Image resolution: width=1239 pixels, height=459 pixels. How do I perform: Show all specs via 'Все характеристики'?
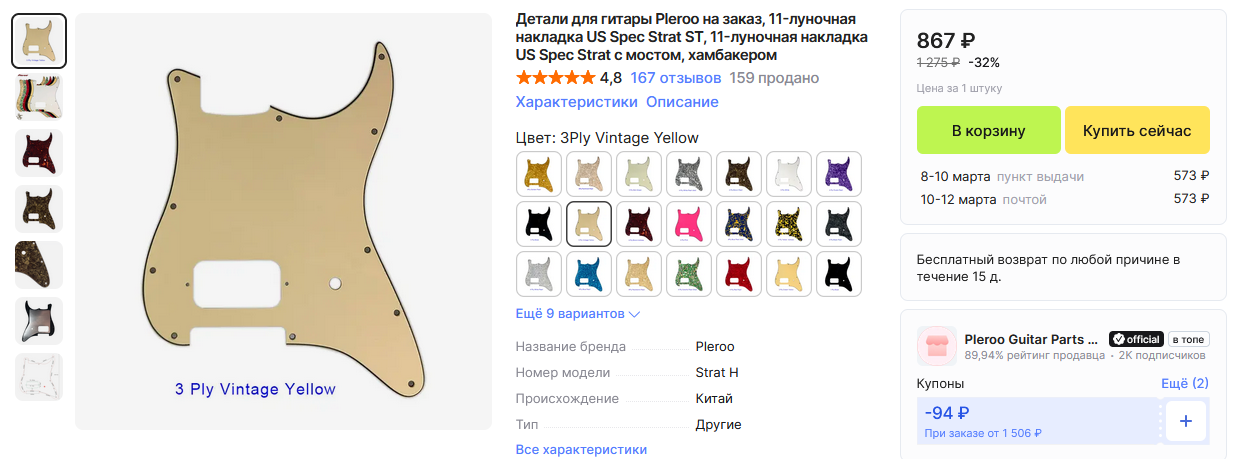click(581, 450)
